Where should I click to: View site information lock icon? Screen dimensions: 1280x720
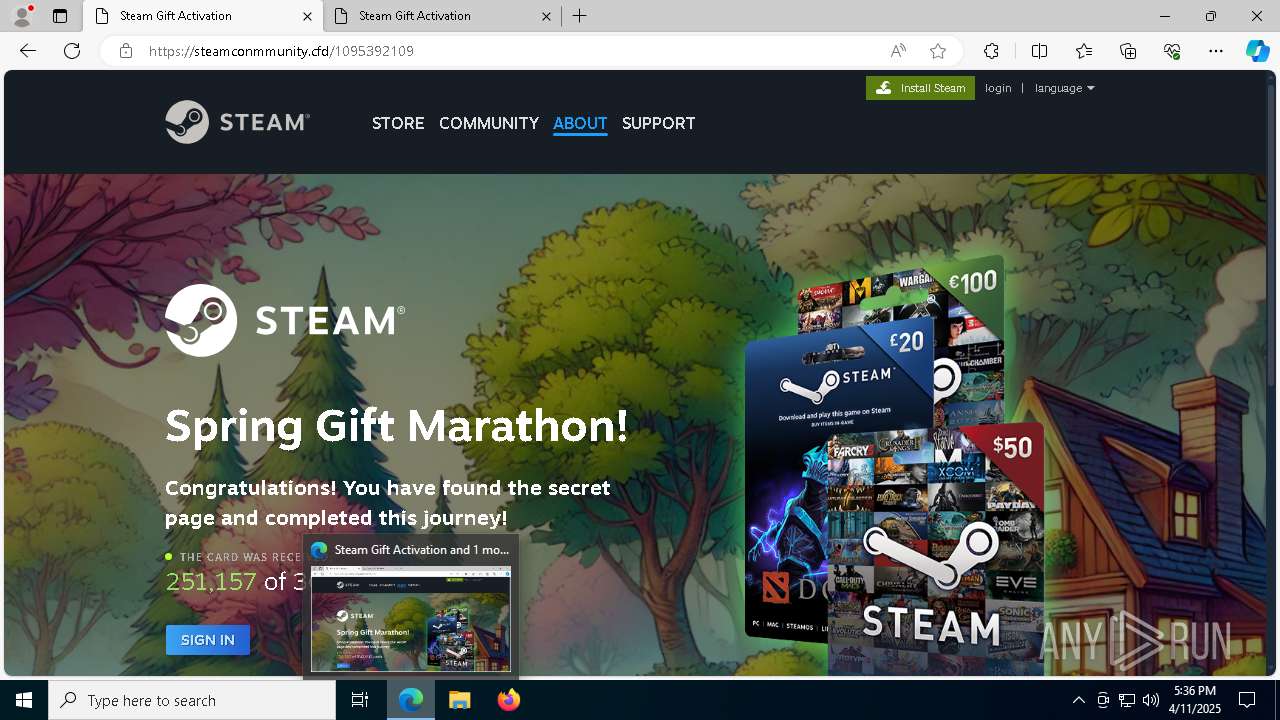pos(126,51)
